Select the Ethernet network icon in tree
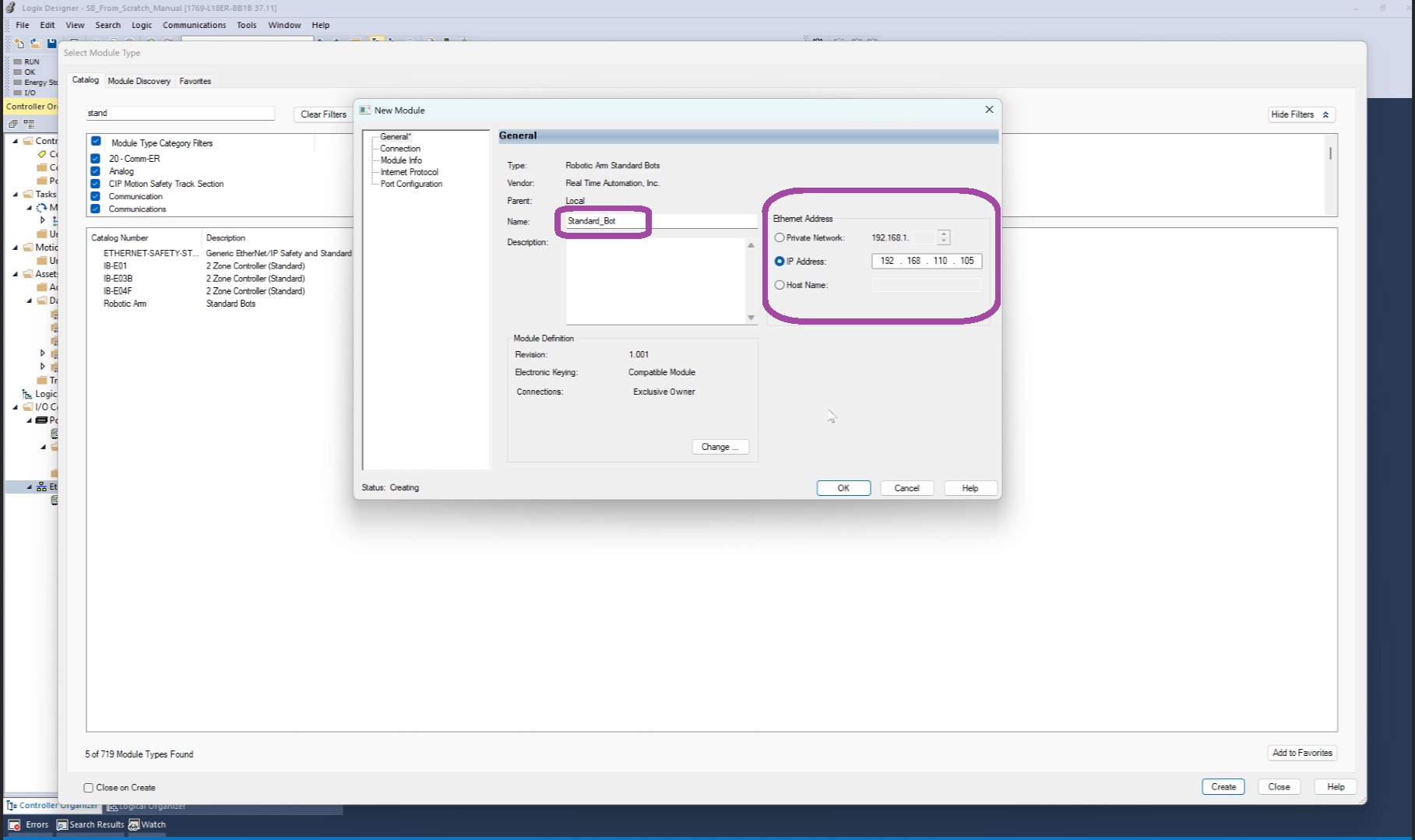The height and width of the screenshot is (840, 1415). pos(41,487)
